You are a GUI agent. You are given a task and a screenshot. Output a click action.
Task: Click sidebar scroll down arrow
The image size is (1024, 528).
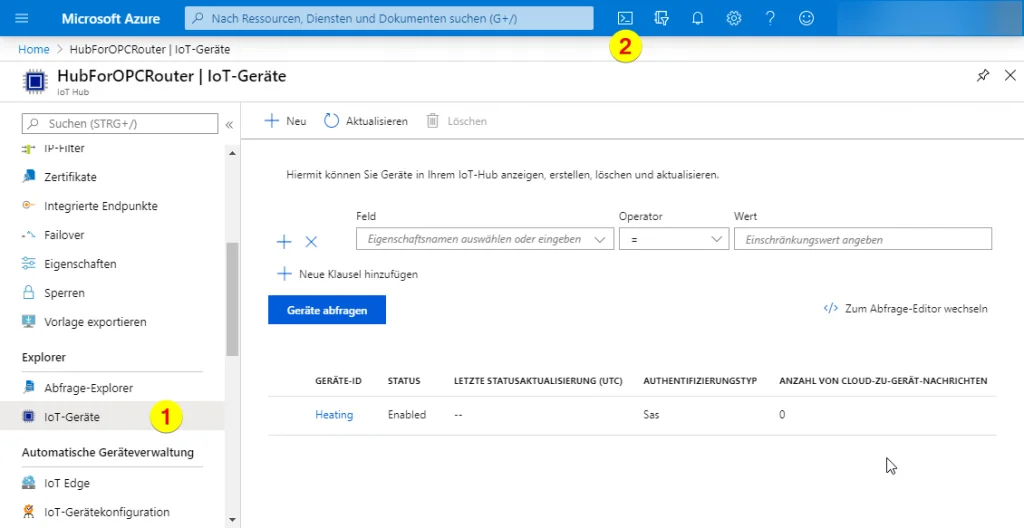[x=232, y=520]
